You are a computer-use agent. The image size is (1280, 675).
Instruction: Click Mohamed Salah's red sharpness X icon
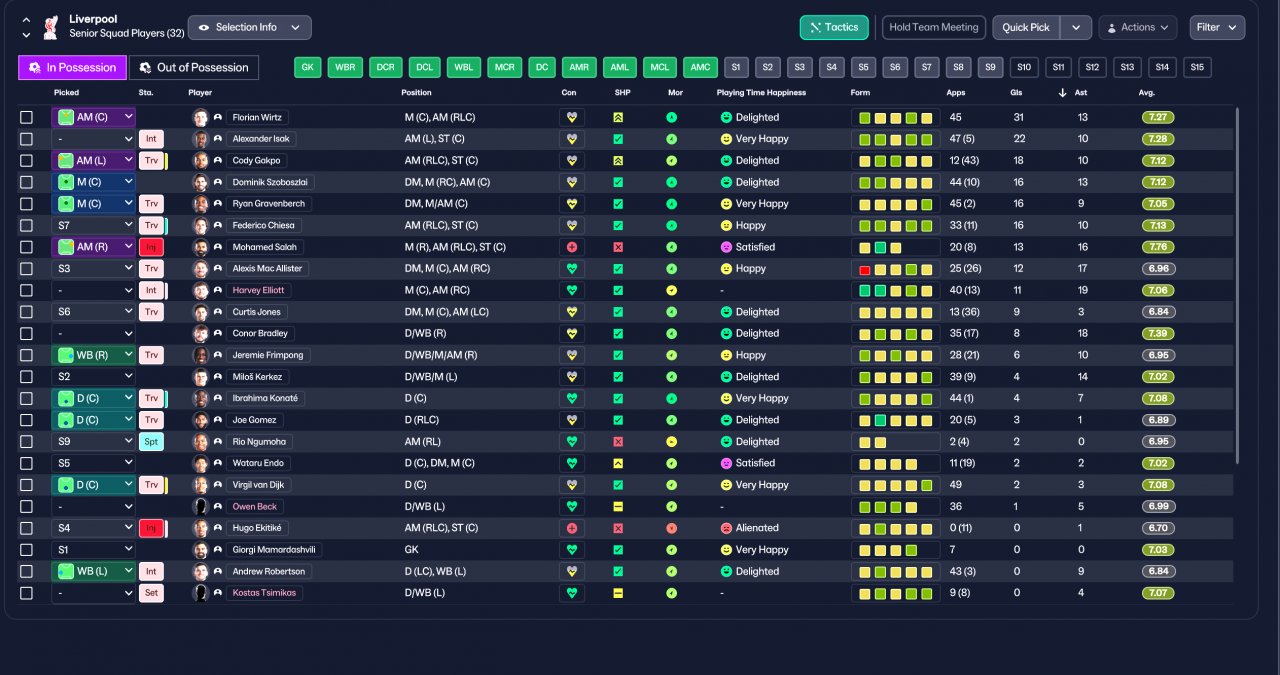click(x=618, y=247)
